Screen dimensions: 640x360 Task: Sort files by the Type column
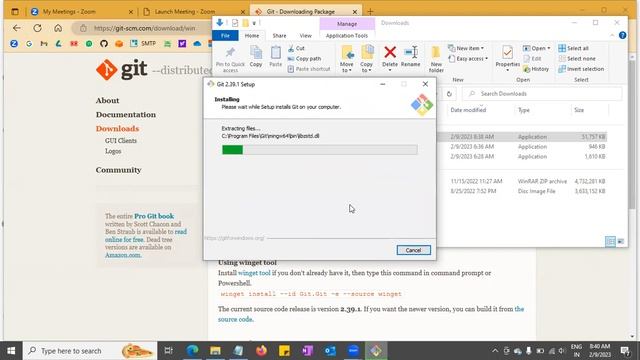[524, 110]
